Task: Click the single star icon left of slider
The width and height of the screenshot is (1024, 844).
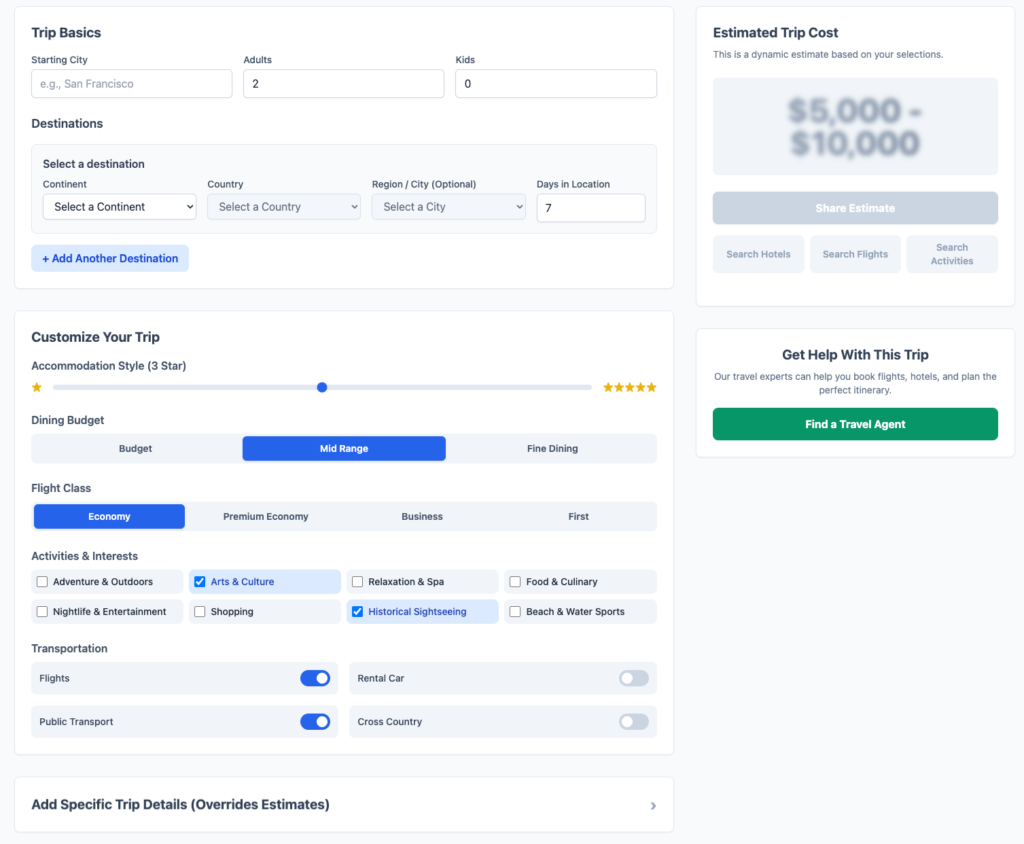Action: pyautogui.click(x=37, y=387)
